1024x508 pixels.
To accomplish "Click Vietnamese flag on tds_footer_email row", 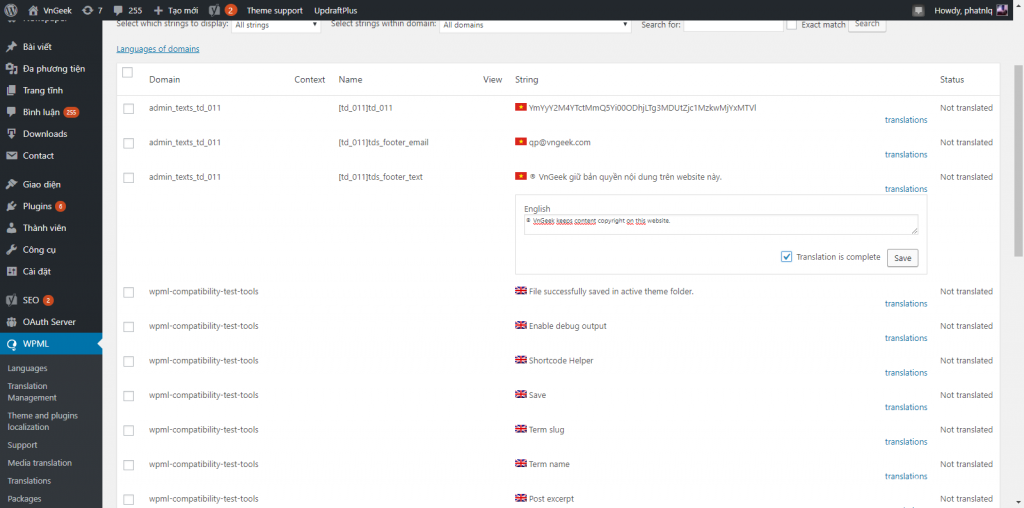I will click(520, 142).
